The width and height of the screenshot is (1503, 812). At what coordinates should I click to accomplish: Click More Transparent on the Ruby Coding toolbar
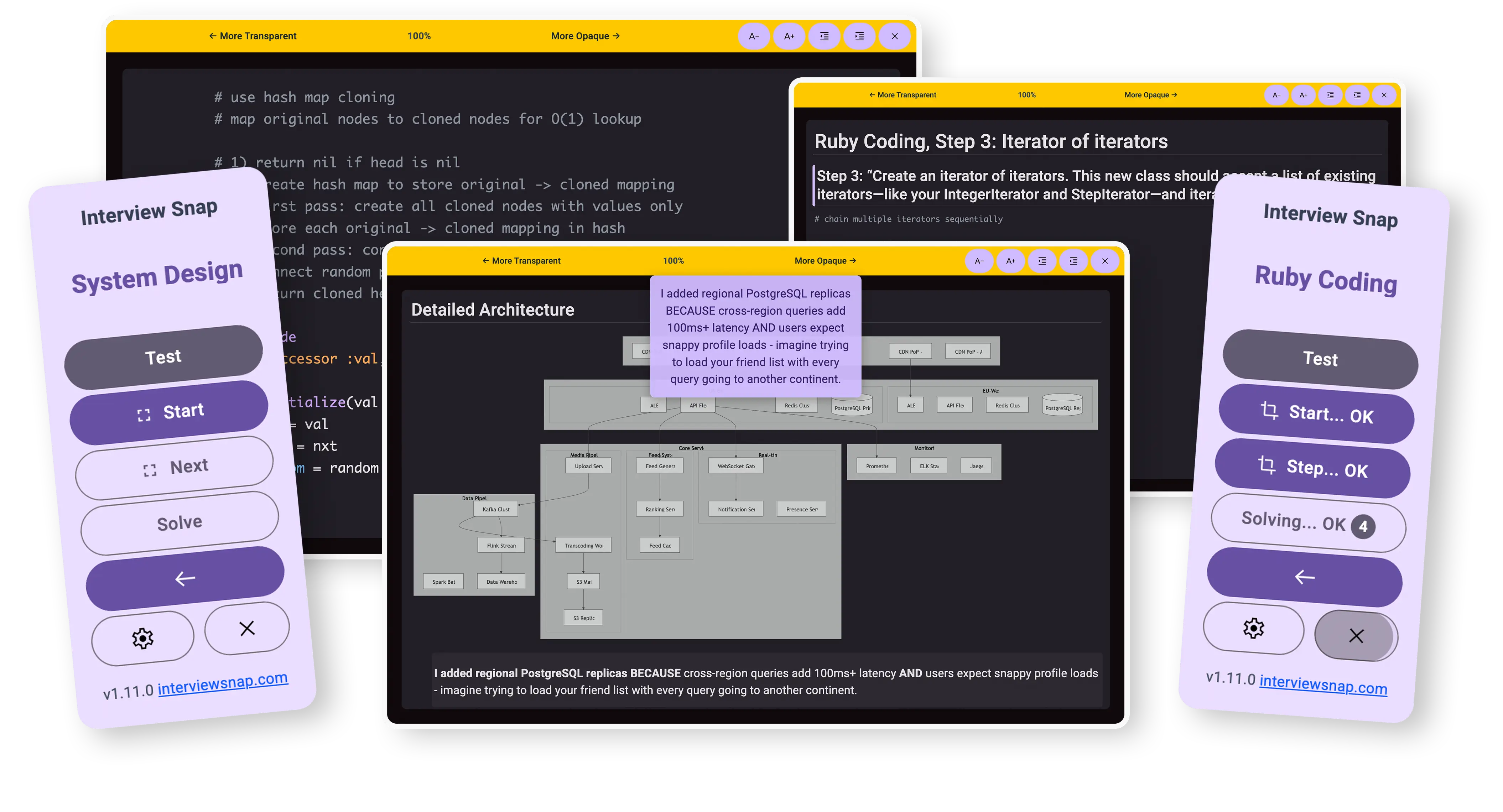[x=903, y=94]
